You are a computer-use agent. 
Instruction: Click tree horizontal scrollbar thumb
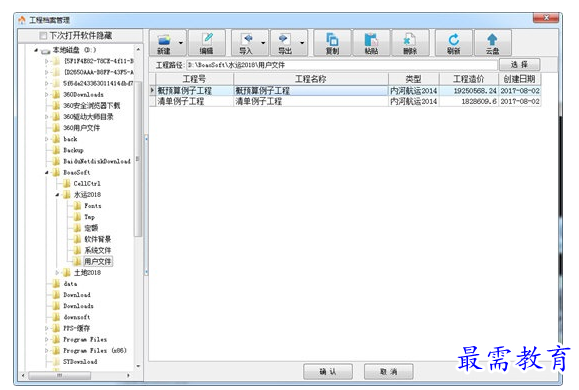(59, 376)
